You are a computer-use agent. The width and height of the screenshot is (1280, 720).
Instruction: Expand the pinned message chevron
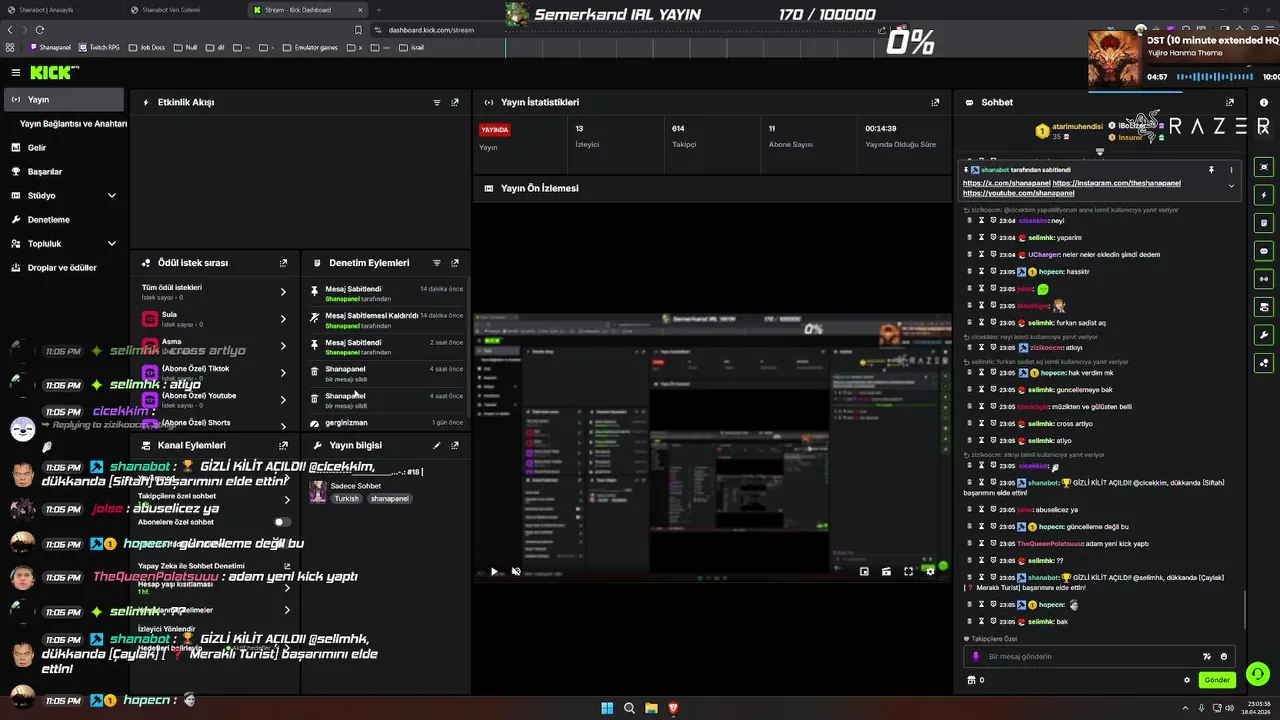[1231, 186]
